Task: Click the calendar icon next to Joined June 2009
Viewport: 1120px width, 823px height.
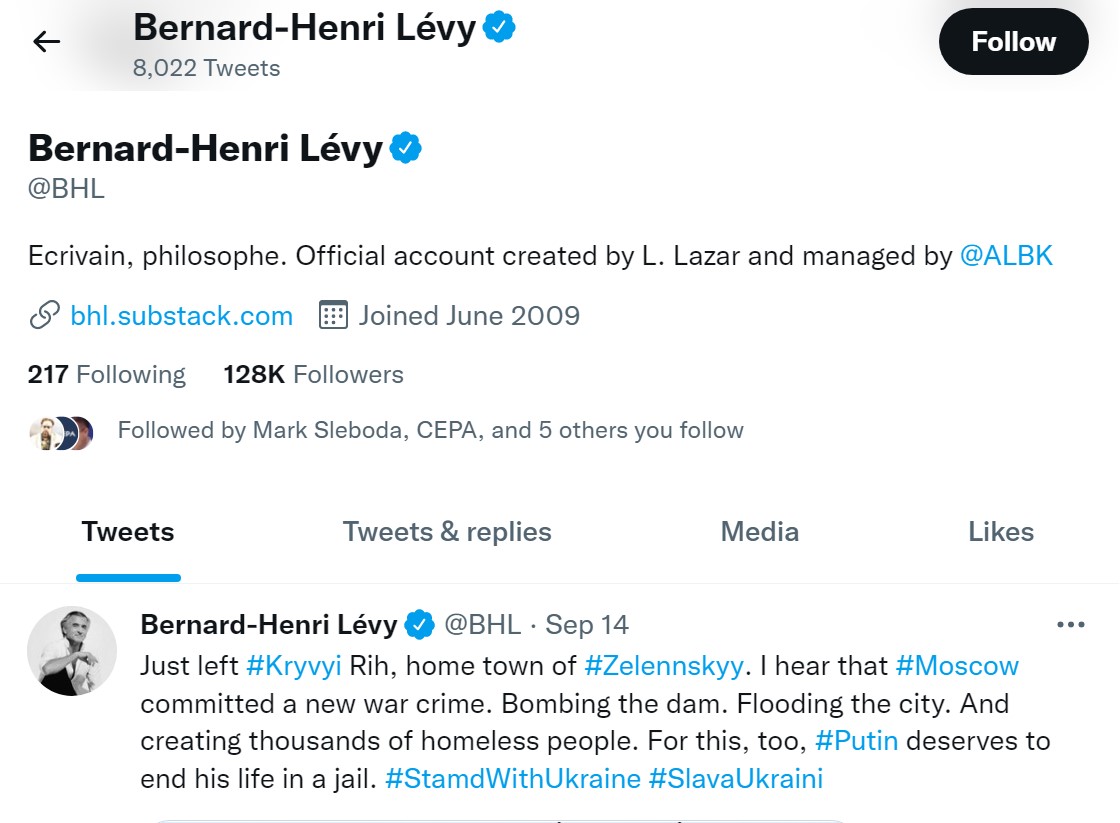Action: click(333, 316)
